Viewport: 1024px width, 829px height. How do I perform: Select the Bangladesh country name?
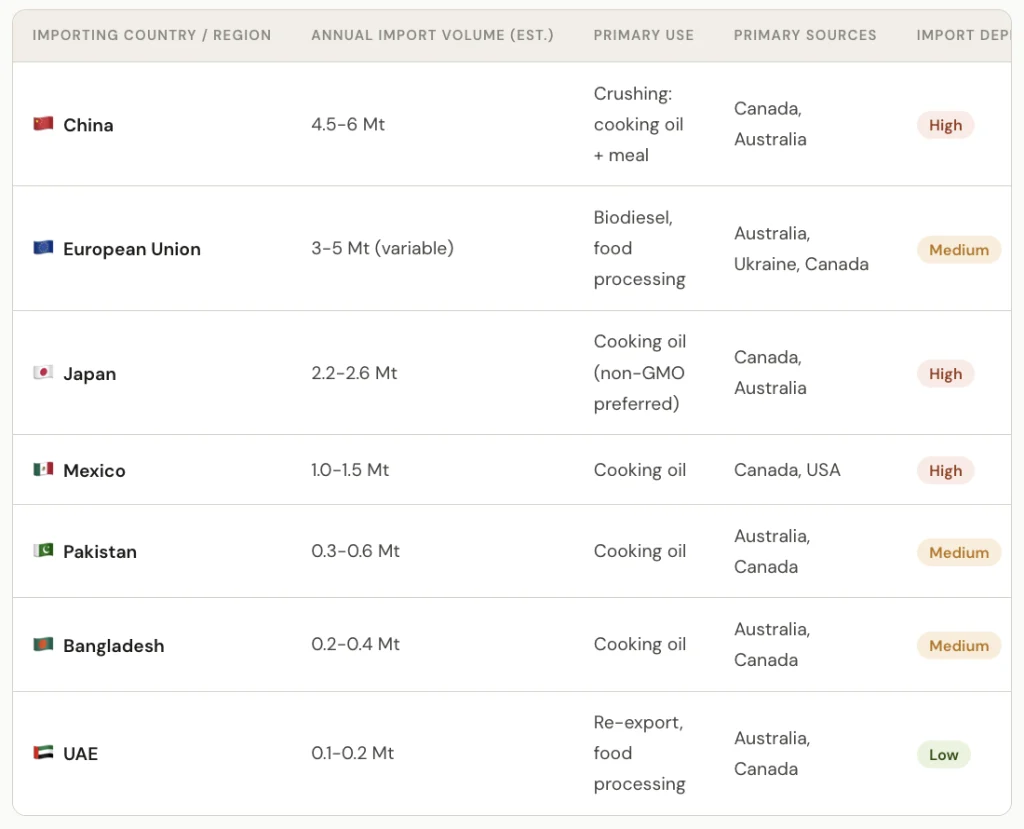(114, 645)
